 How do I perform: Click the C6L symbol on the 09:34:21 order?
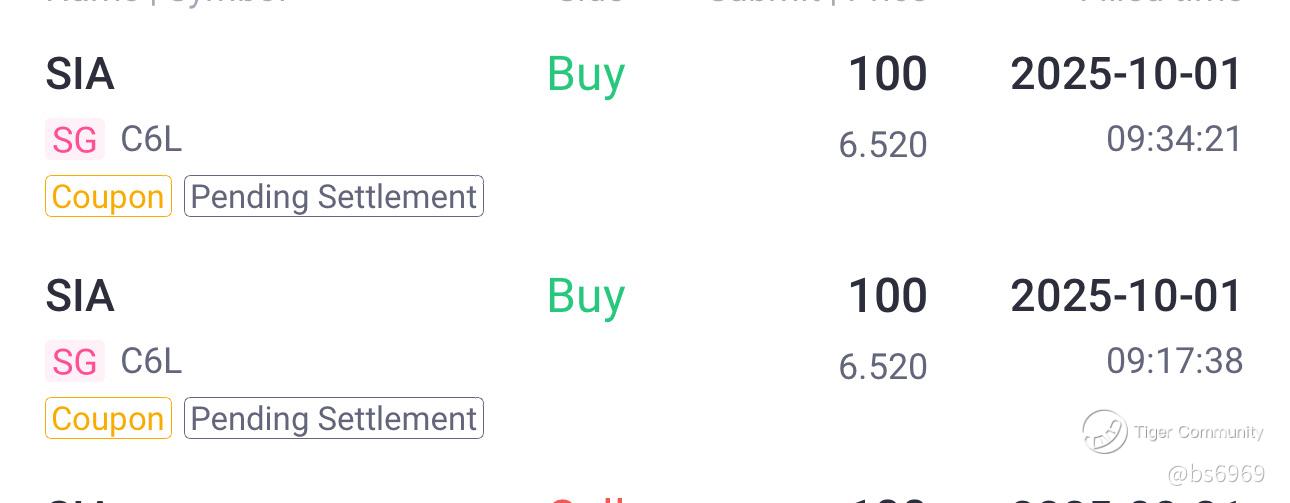(151, 140)
